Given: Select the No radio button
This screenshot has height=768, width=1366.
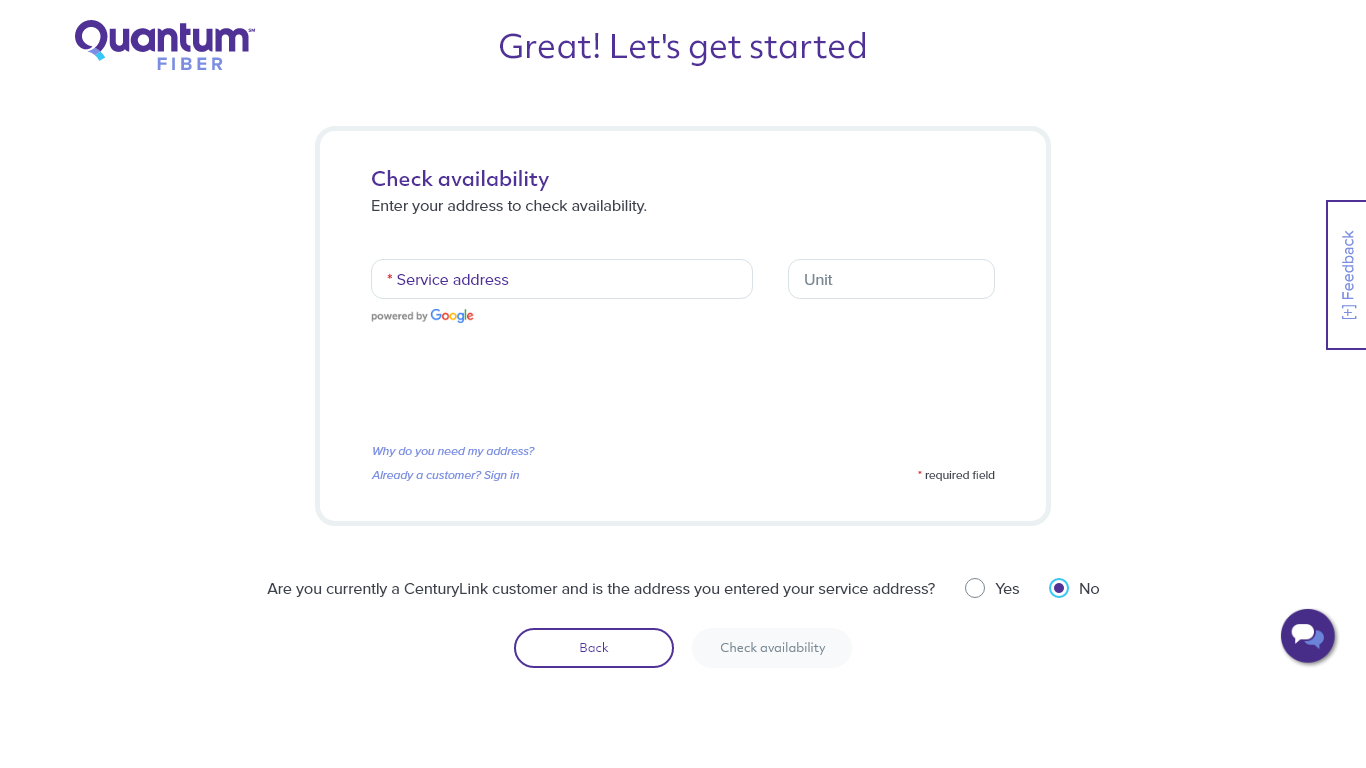Looking at the screenshot, I should [x=1059, y=588].
